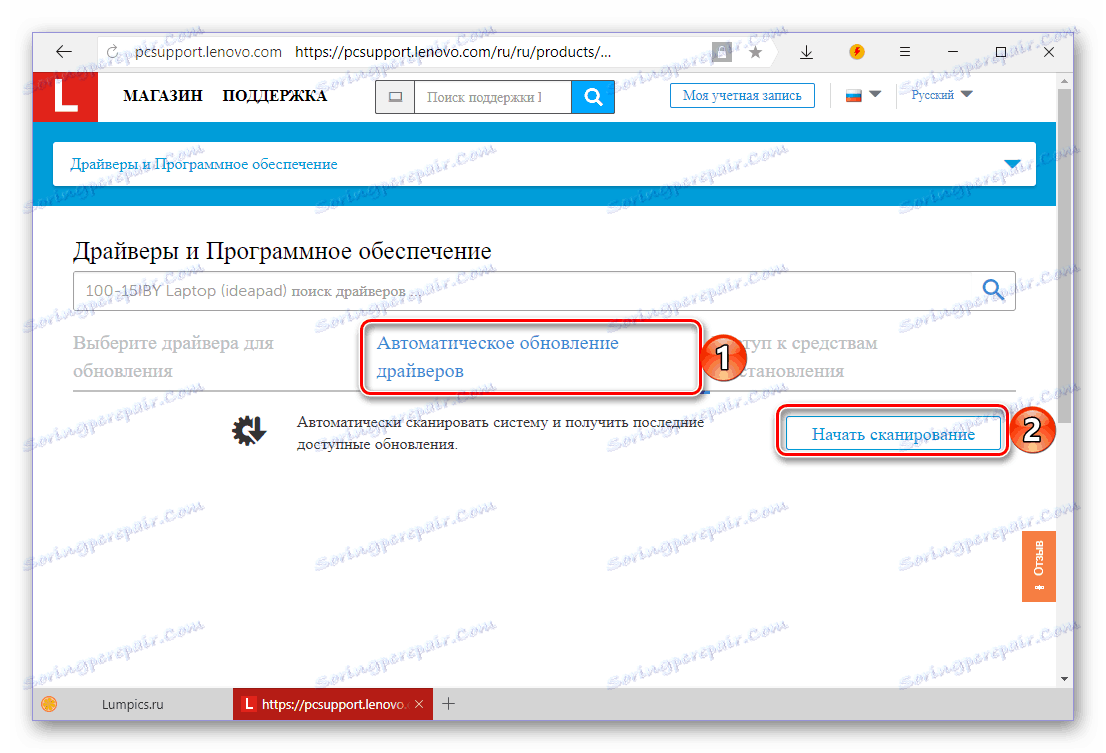The image size is (1106, 753).
Task: Click the Начать сканирование button
Action: click(x=893, y=434)
